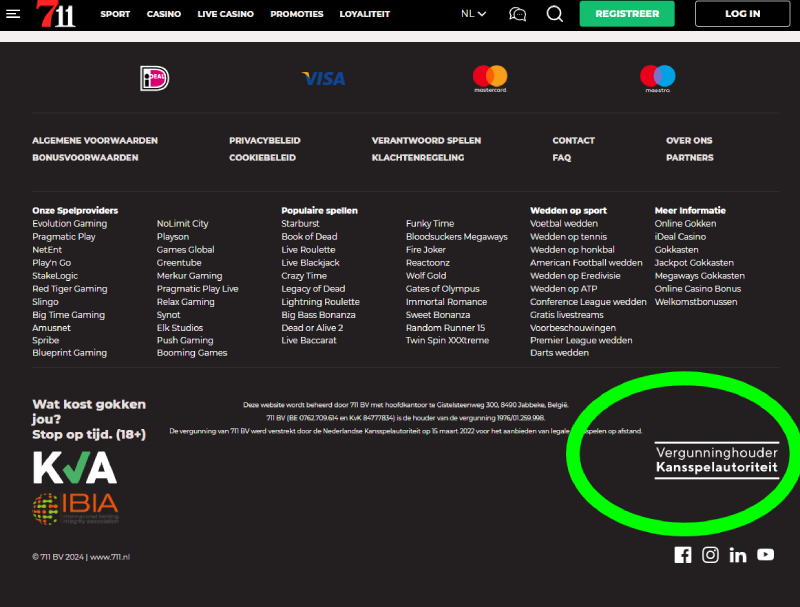Open the Live Casino menu item

(226, 14)
